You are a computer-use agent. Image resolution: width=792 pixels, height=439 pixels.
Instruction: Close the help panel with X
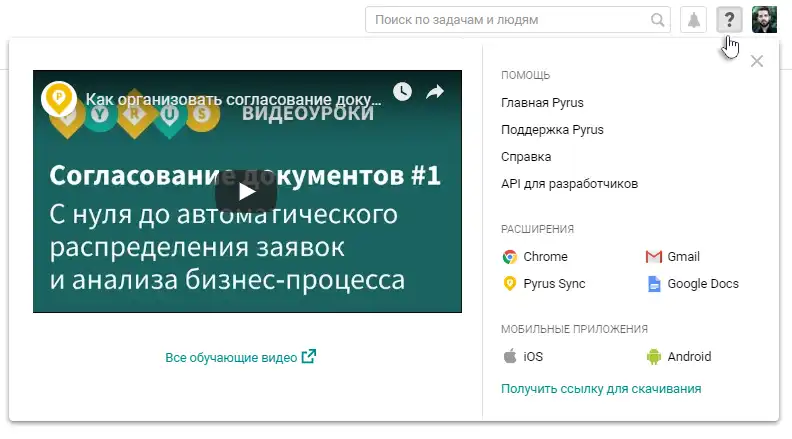[x=757, y=61]
